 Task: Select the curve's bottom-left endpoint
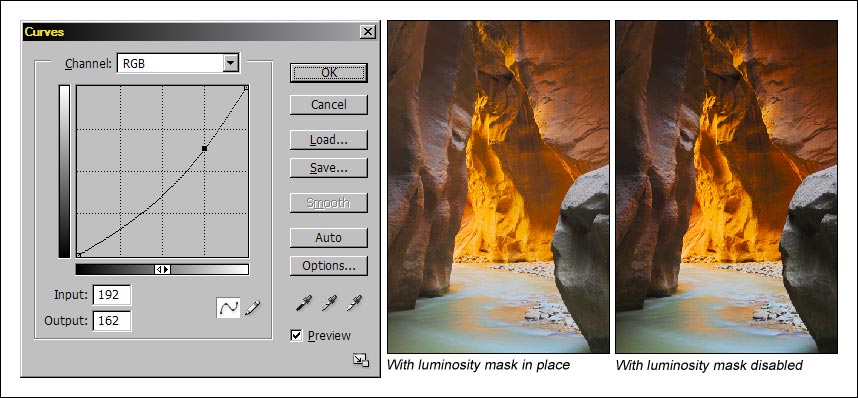[x=79, y=255]
